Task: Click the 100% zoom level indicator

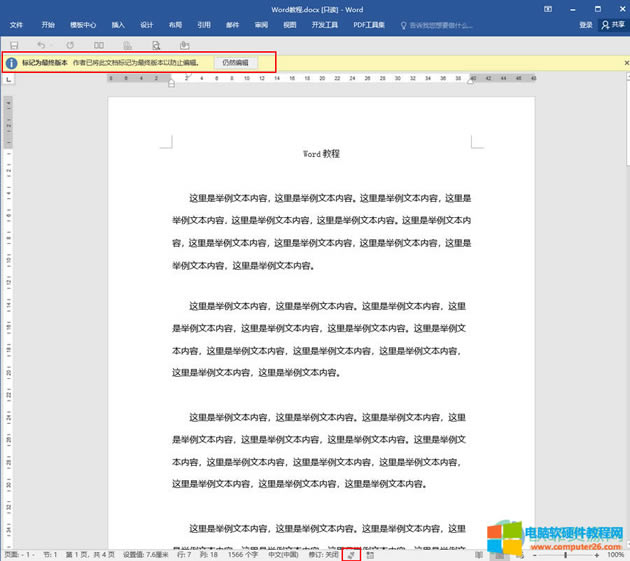Action: pyautogui.click(x=615, y=554)
